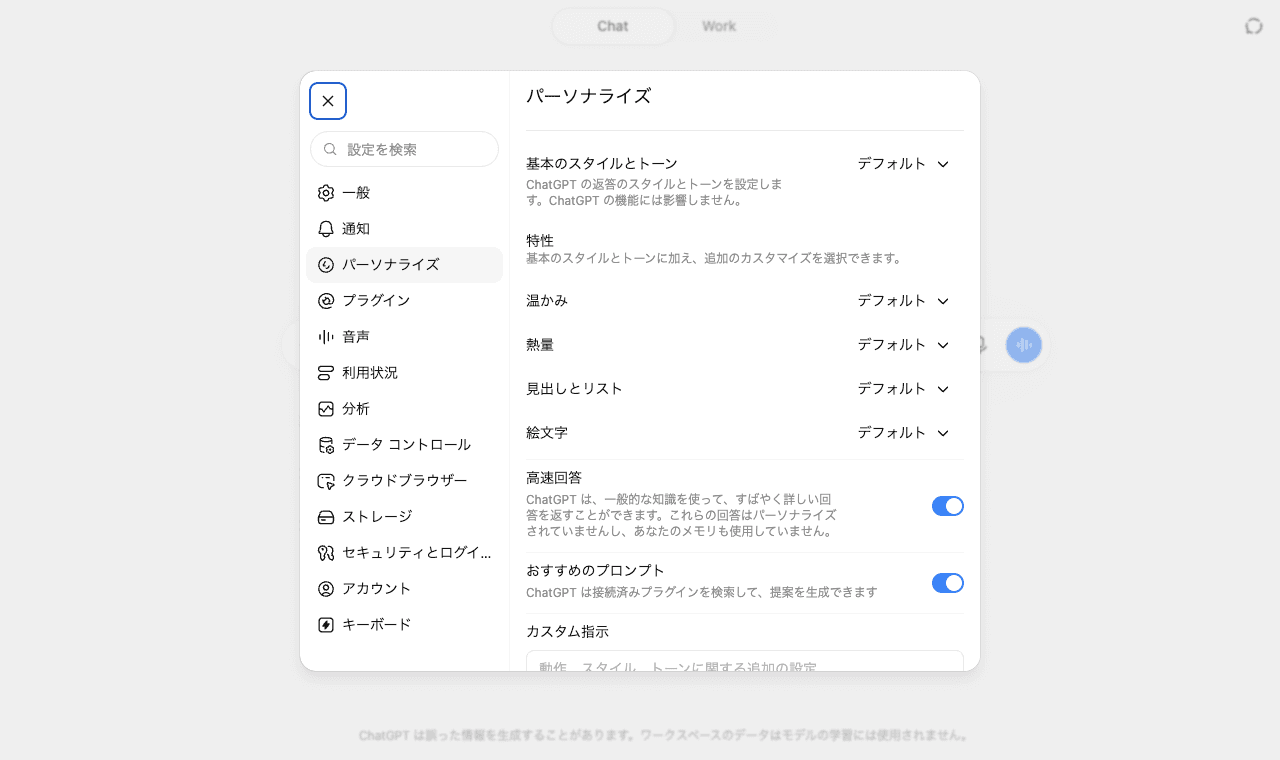Click the lightning icon beside キーボード
The width and height of the screenshot is (1280, 760).
[326, 625]
